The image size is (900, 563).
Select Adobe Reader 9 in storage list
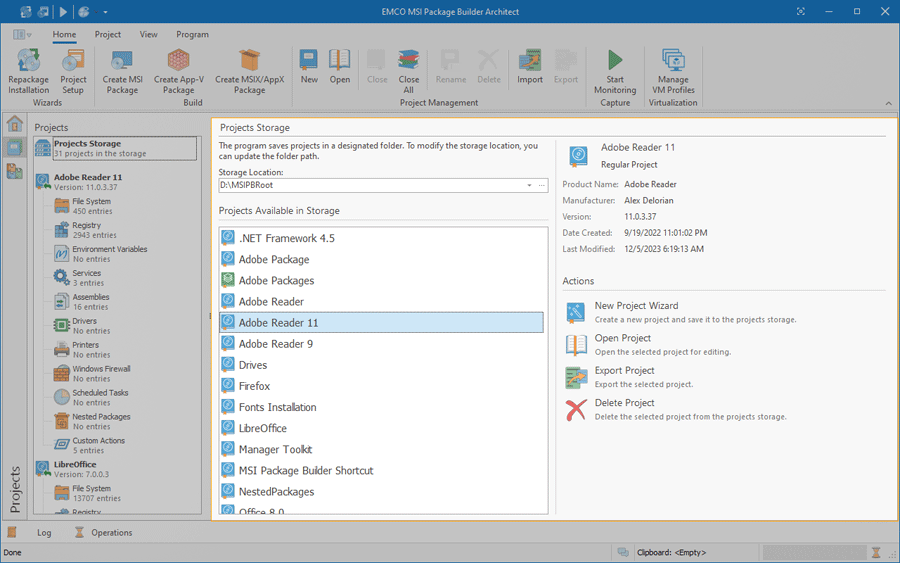click(382, 344)
